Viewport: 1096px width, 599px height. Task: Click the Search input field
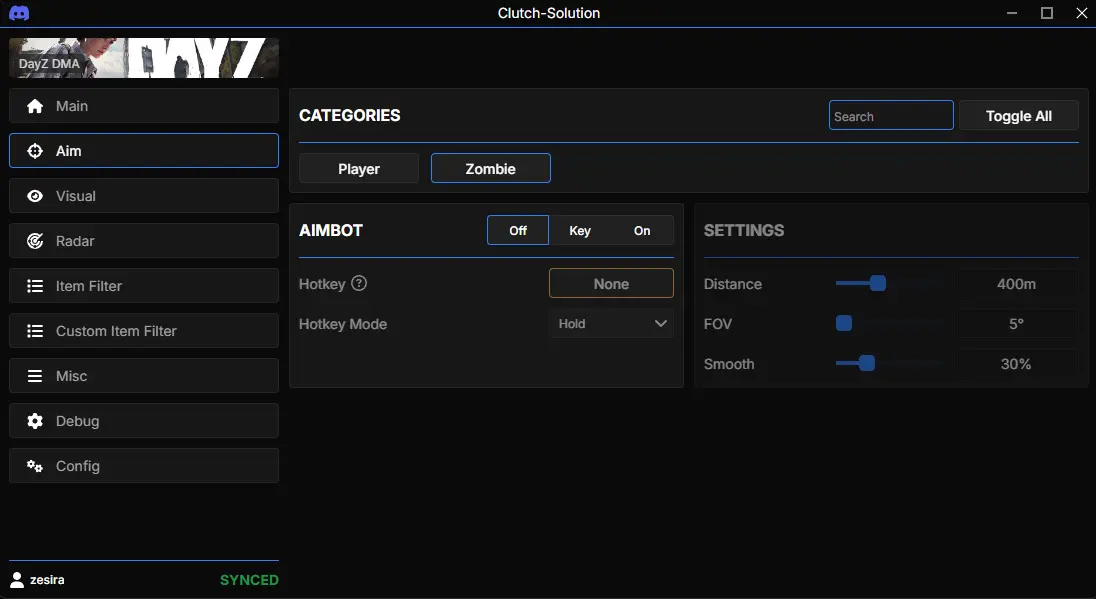[x=890, y=116]
